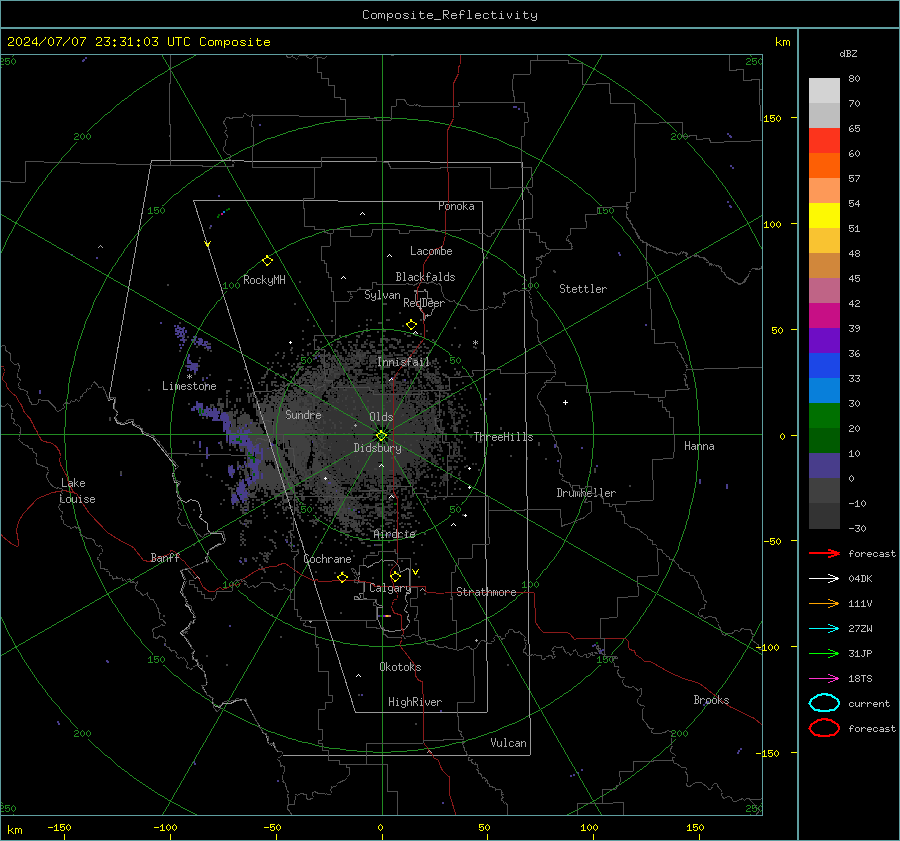Click the cyan current ellipse legend icon
900x841 pixels.
tap(824, 703)
